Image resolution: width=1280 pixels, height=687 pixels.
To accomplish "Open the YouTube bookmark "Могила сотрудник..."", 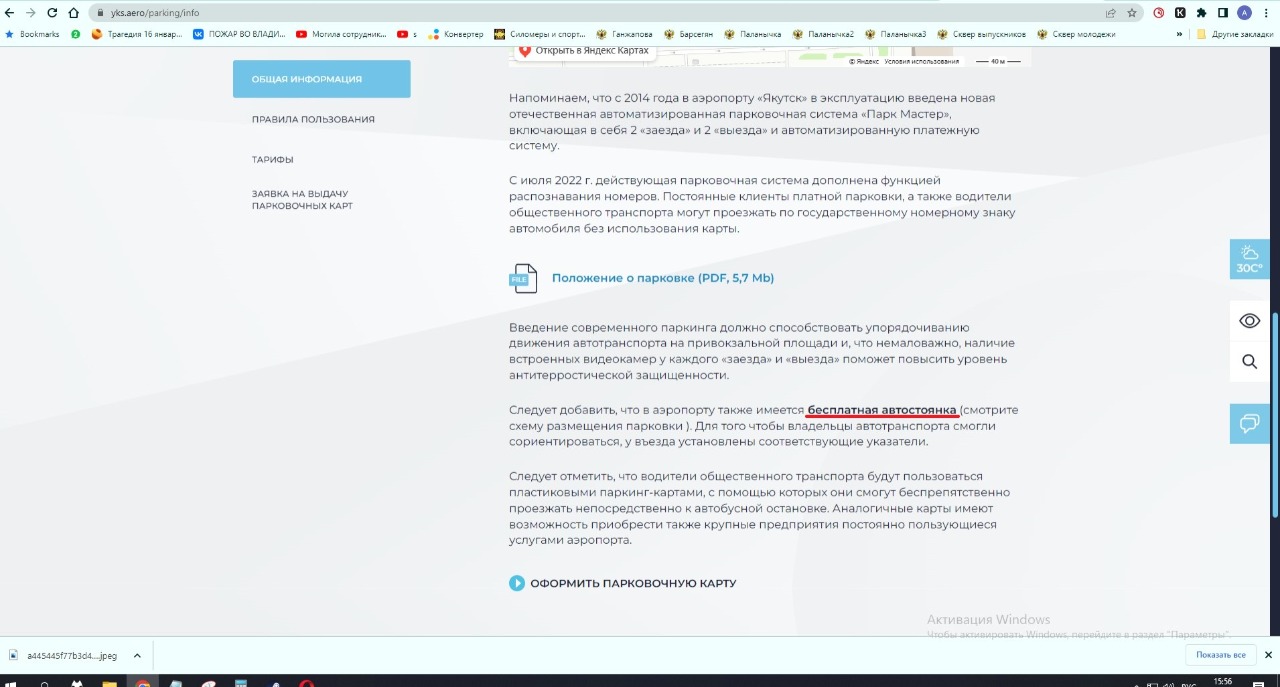I will click(342, 34).
